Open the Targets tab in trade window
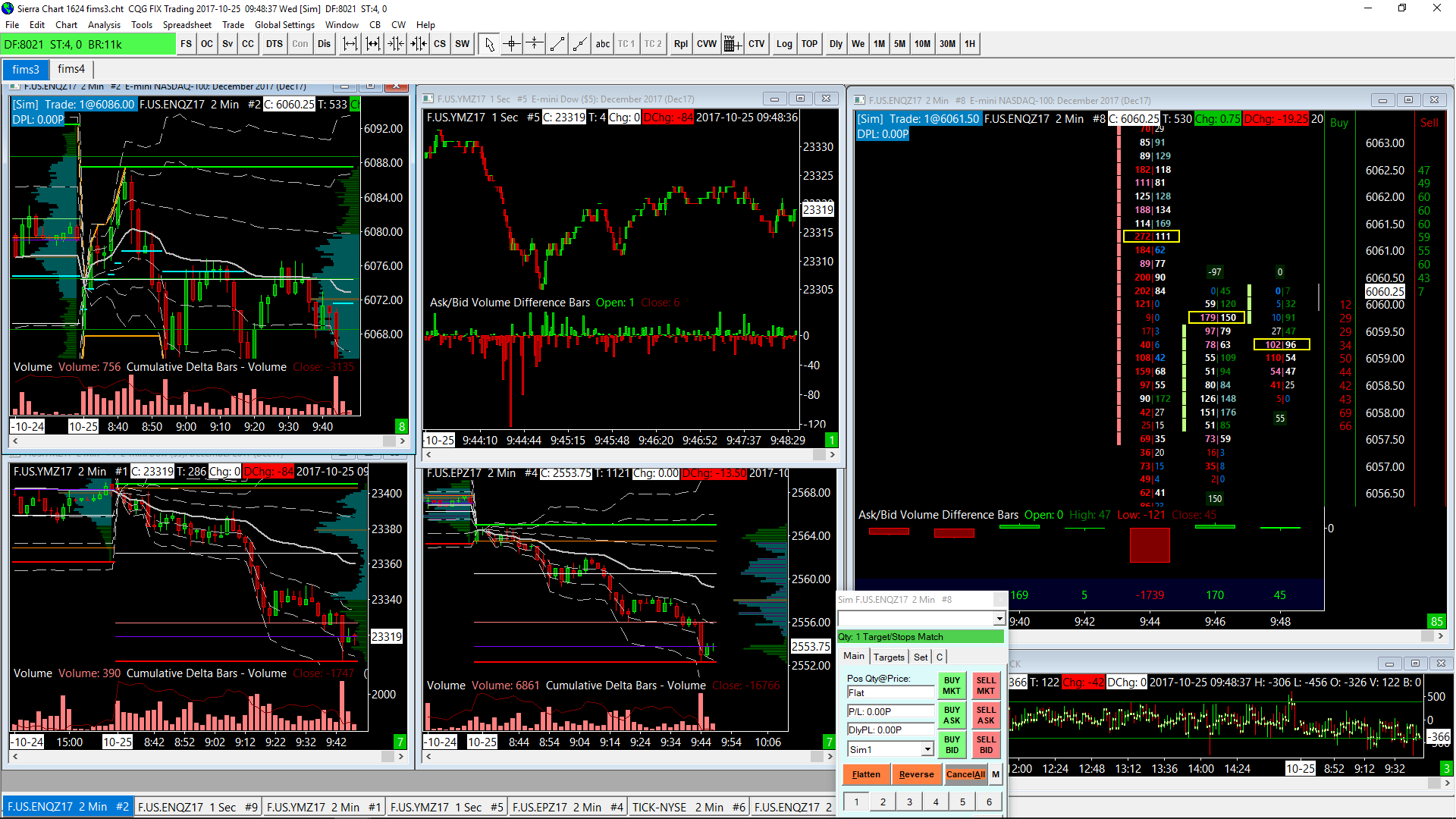 coord(889,657)
